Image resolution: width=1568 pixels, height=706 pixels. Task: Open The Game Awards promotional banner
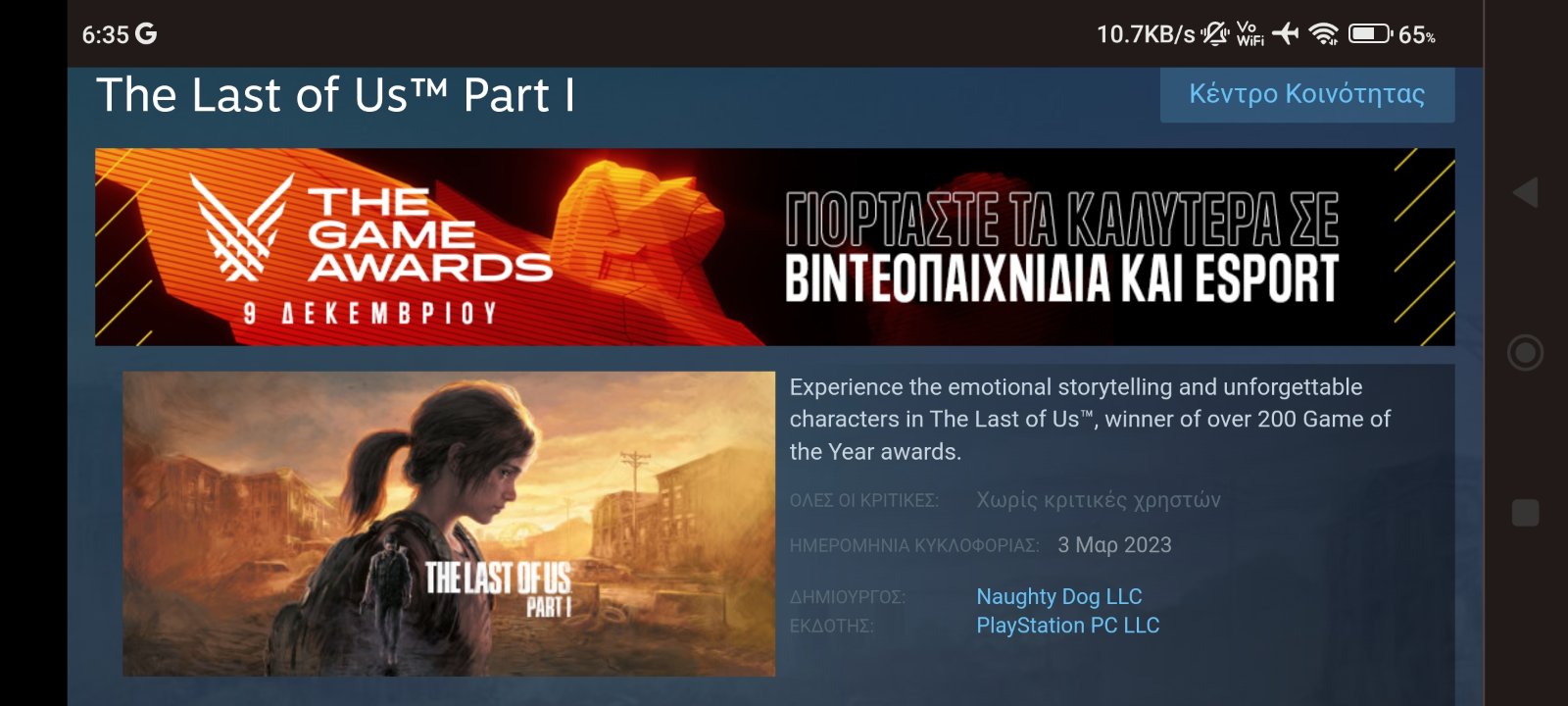point(774,247)
